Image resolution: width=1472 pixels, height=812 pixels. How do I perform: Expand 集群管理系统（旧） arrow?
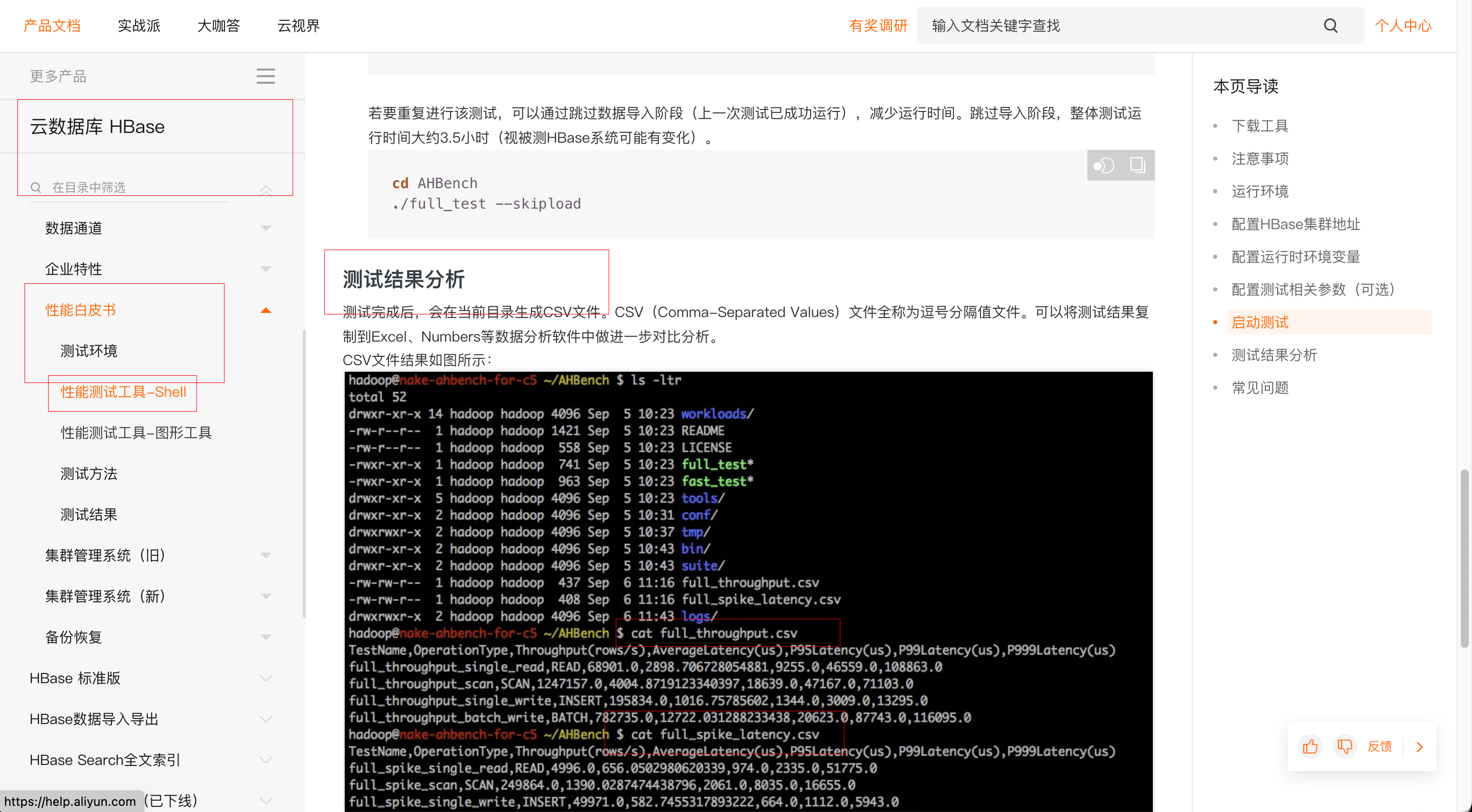click(x=266, y=555)
